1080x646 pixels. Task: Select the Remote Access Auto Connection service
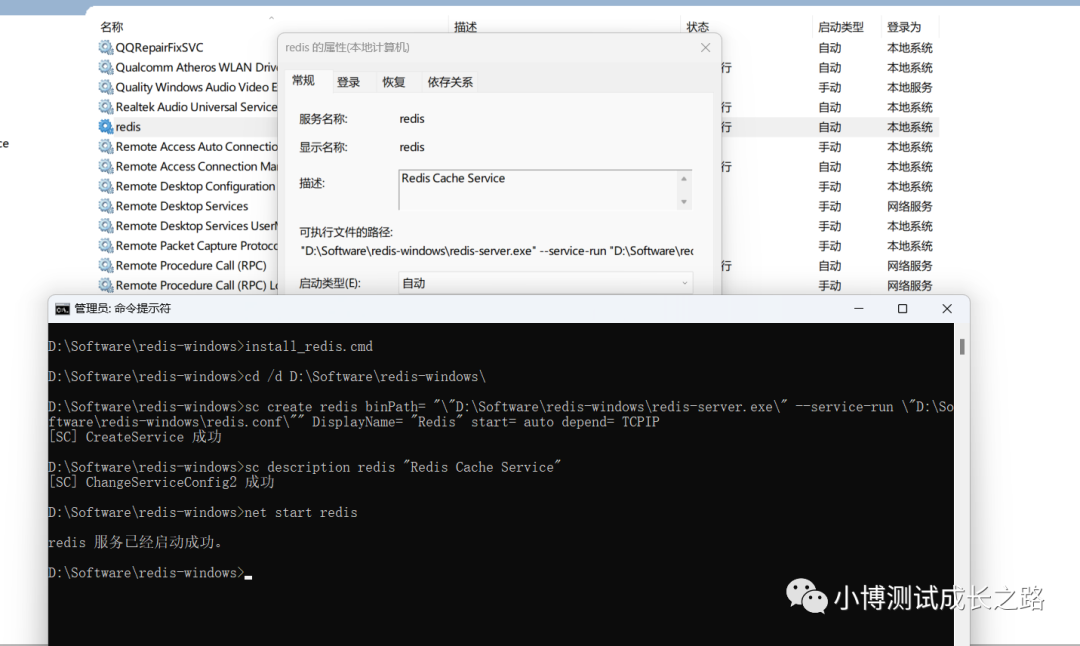196,147
